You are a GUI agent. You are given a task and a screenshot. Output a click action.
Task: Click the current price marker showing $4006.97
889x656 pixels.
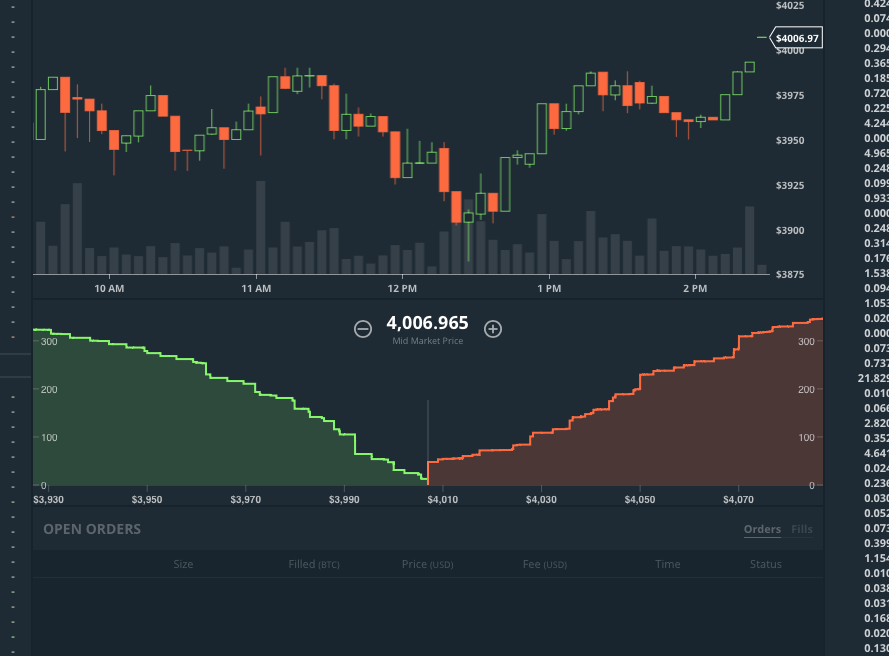795,38
